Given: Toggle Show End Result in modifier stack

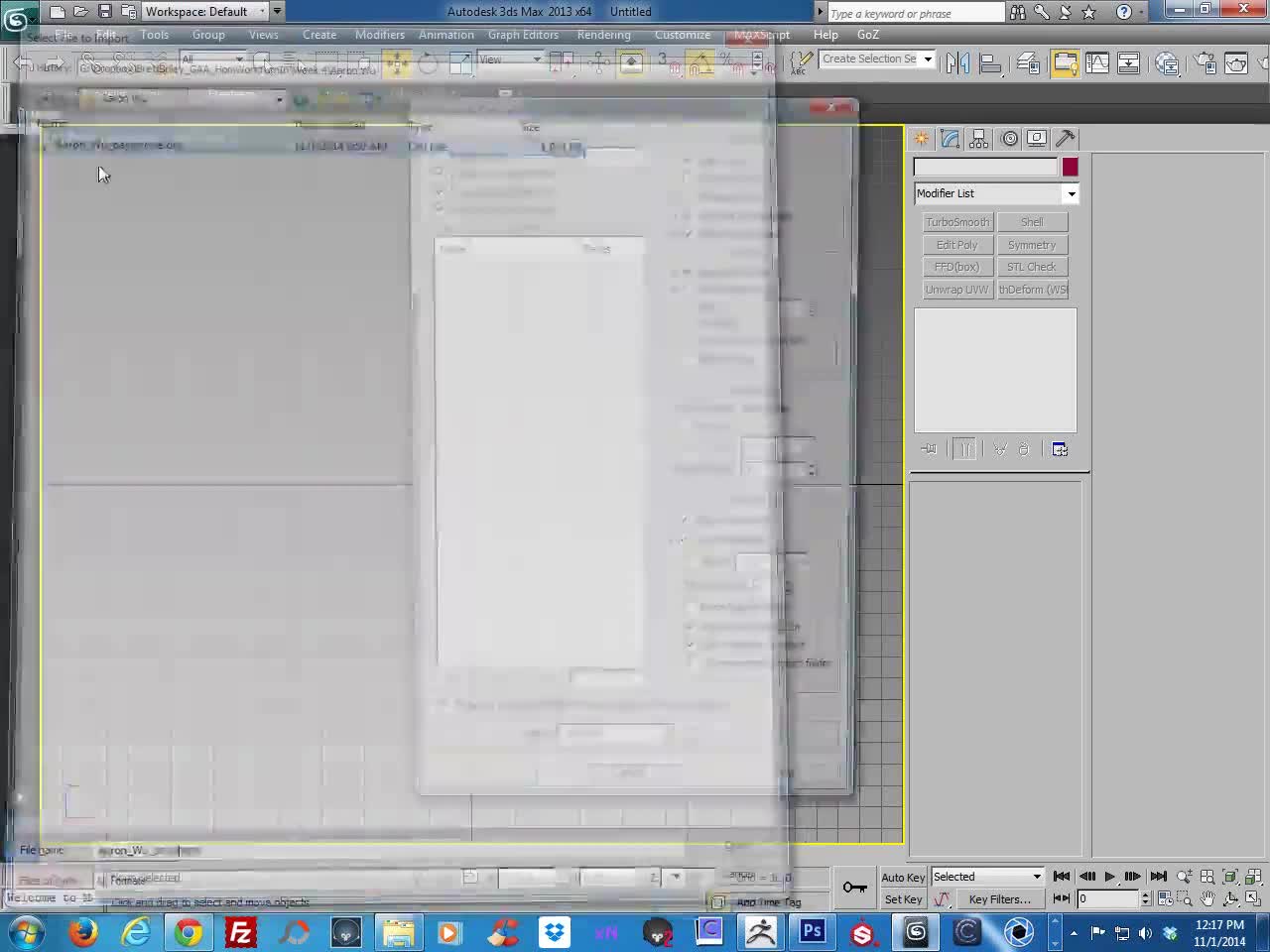Looking at the screenshot, I should tap(964, 450).
